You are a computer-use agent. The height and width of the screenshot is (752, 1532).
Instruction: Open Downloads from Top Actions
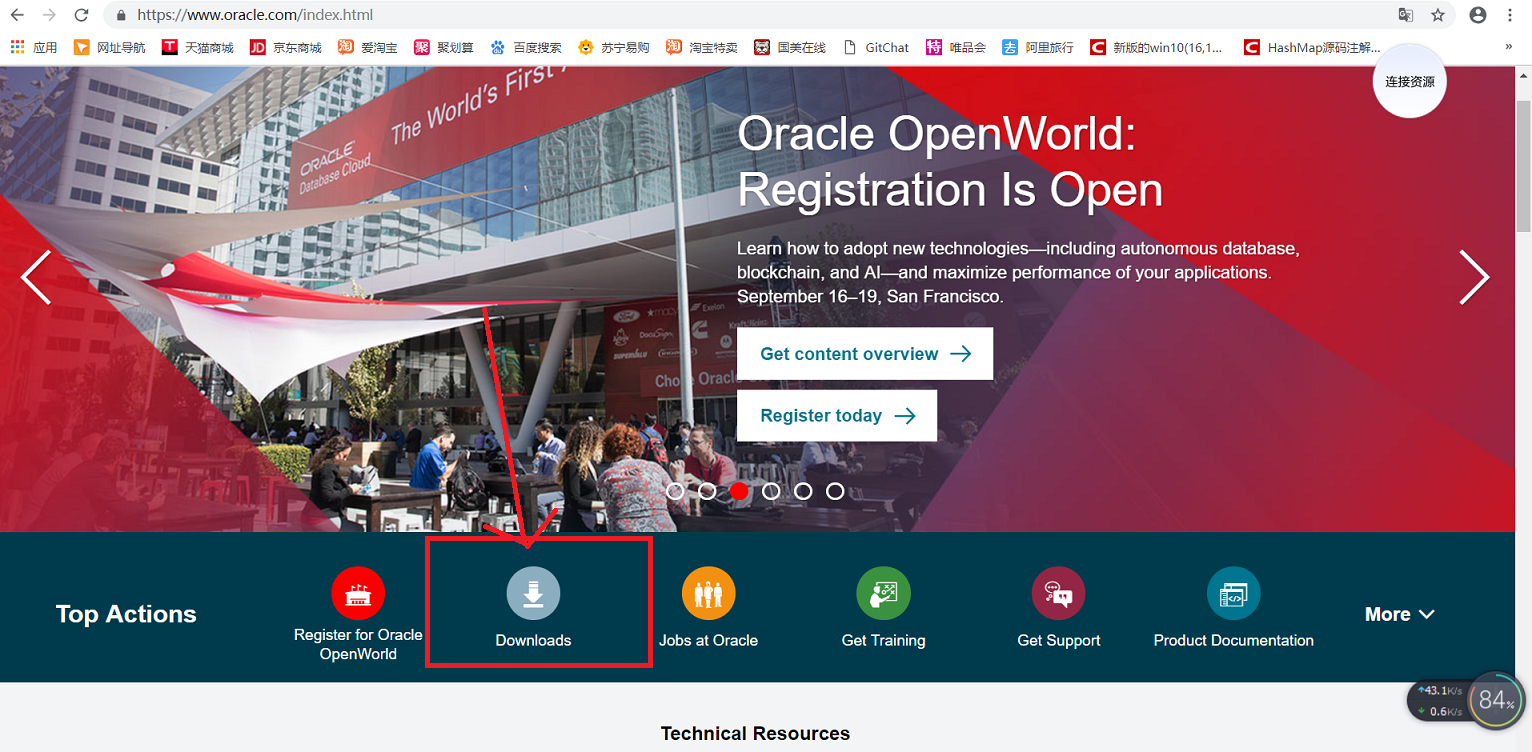tap(533, 601)
